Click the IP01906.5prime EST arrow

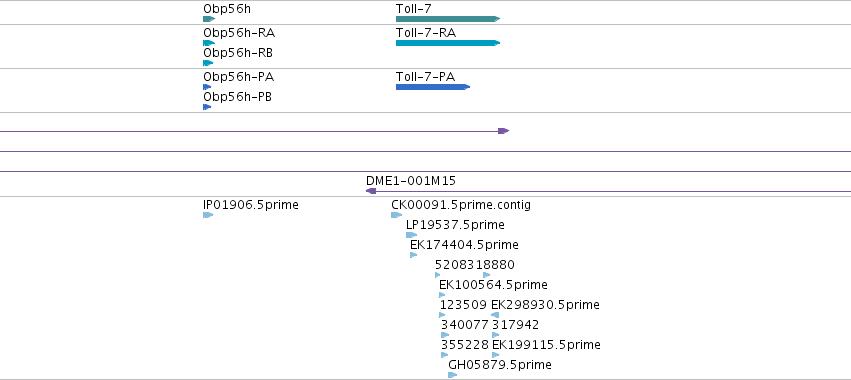pos(208,215)
